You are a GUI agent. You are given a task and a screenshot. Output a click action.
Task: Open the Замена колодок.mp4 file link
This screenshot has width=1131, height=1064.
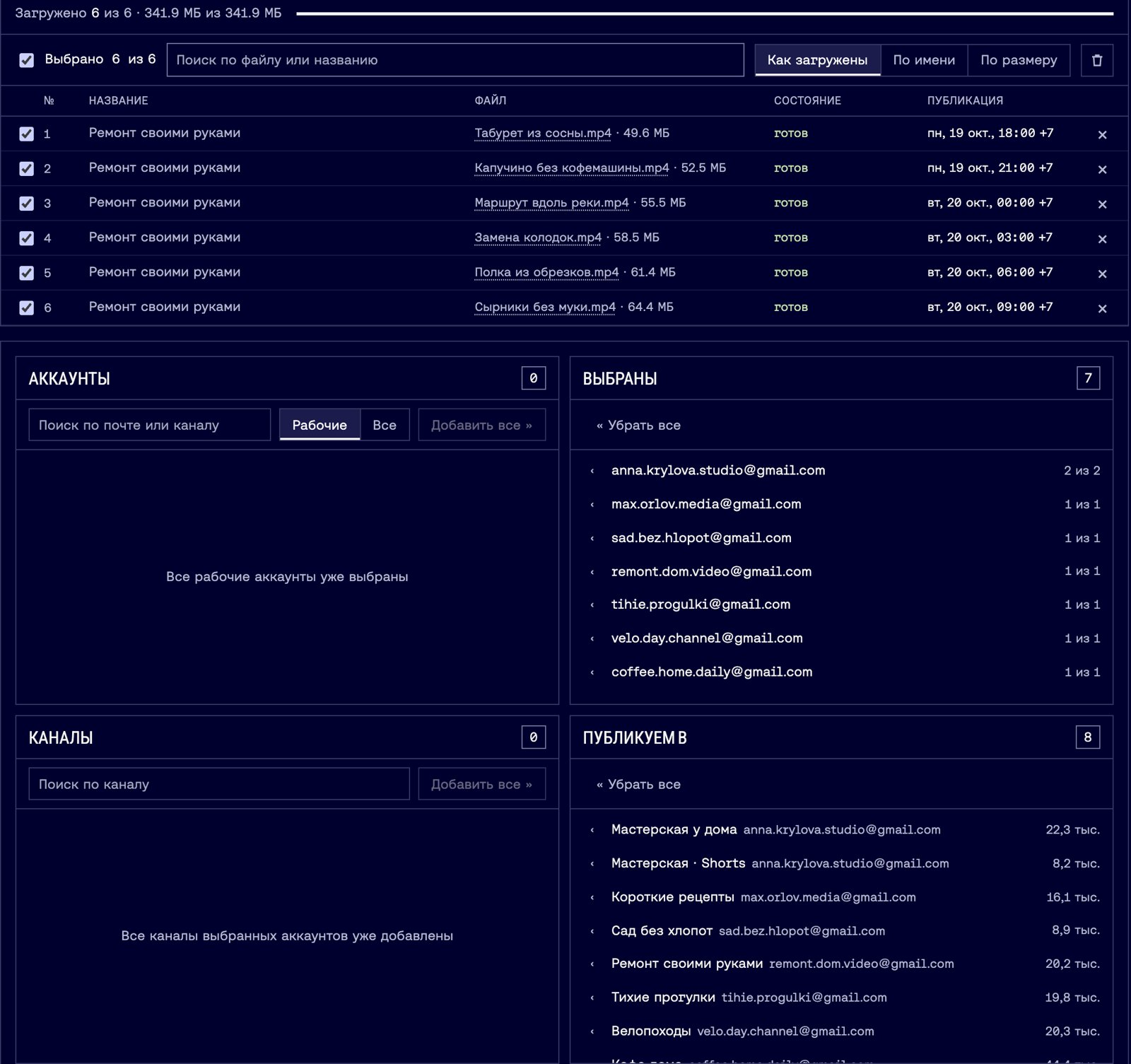click(x=538, y=238)
